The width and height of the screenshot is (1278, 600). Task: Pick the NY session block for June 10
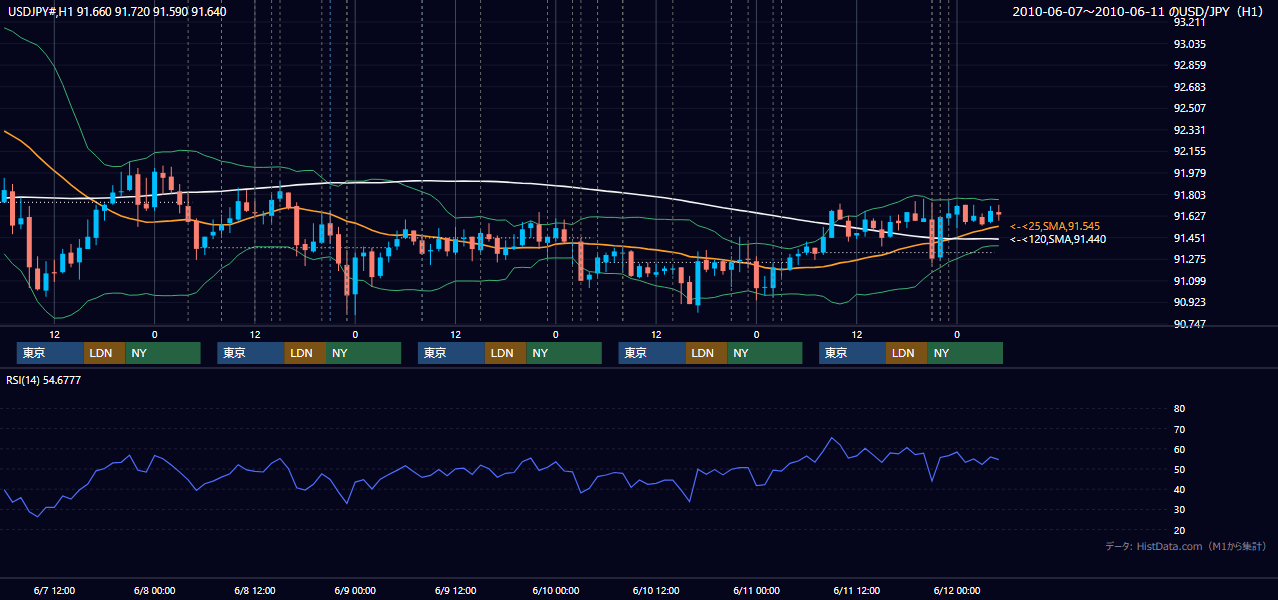tap(764, 353)
